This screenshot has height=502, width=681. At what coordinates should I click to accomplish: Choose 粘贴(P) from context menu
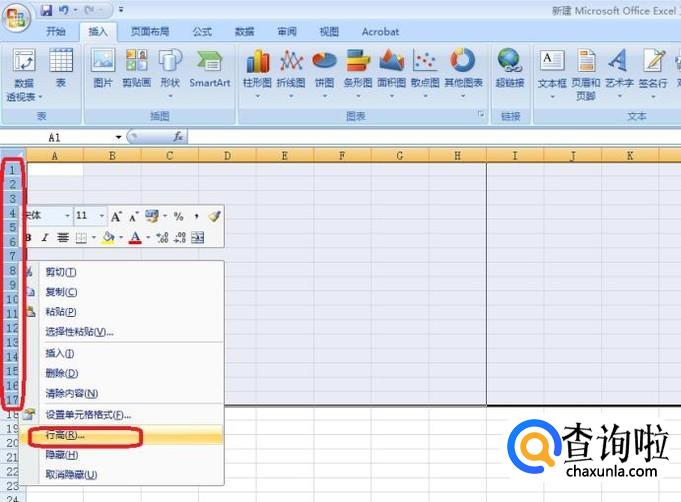click(x=122, y=312)
